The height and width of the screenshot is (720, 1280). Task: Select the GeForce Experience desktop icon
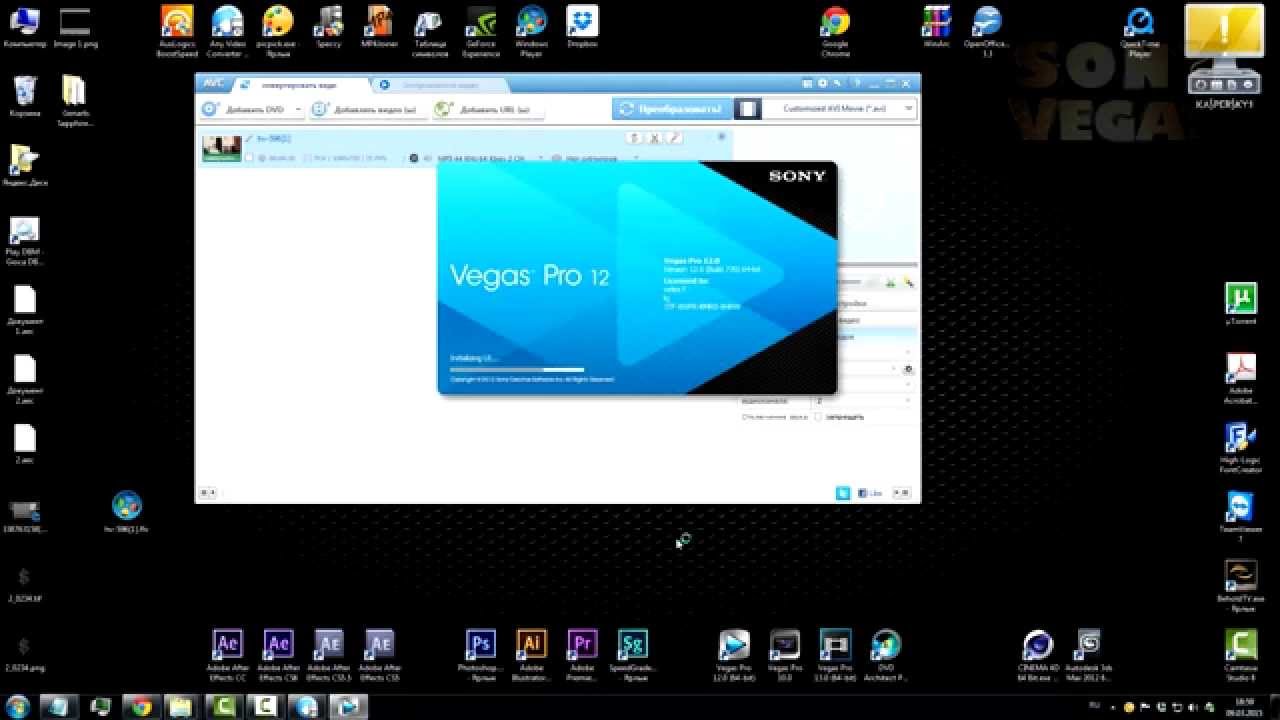tap(481, 32)
